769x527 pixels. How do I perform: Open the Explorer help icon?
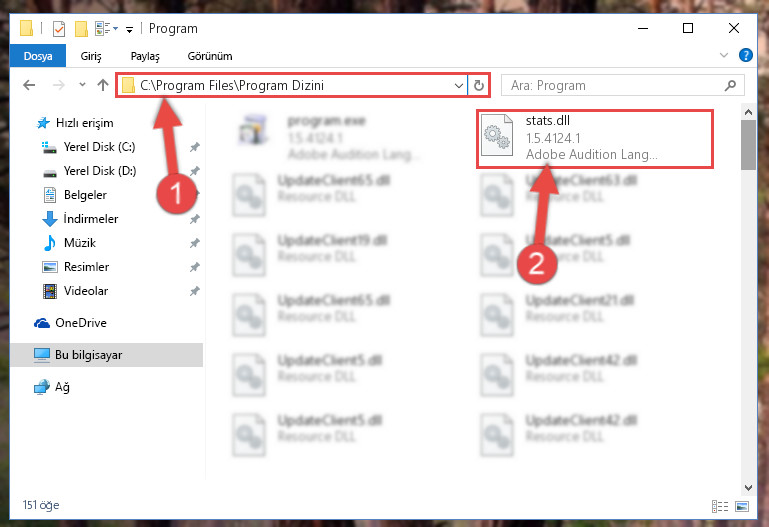(745, 55)
